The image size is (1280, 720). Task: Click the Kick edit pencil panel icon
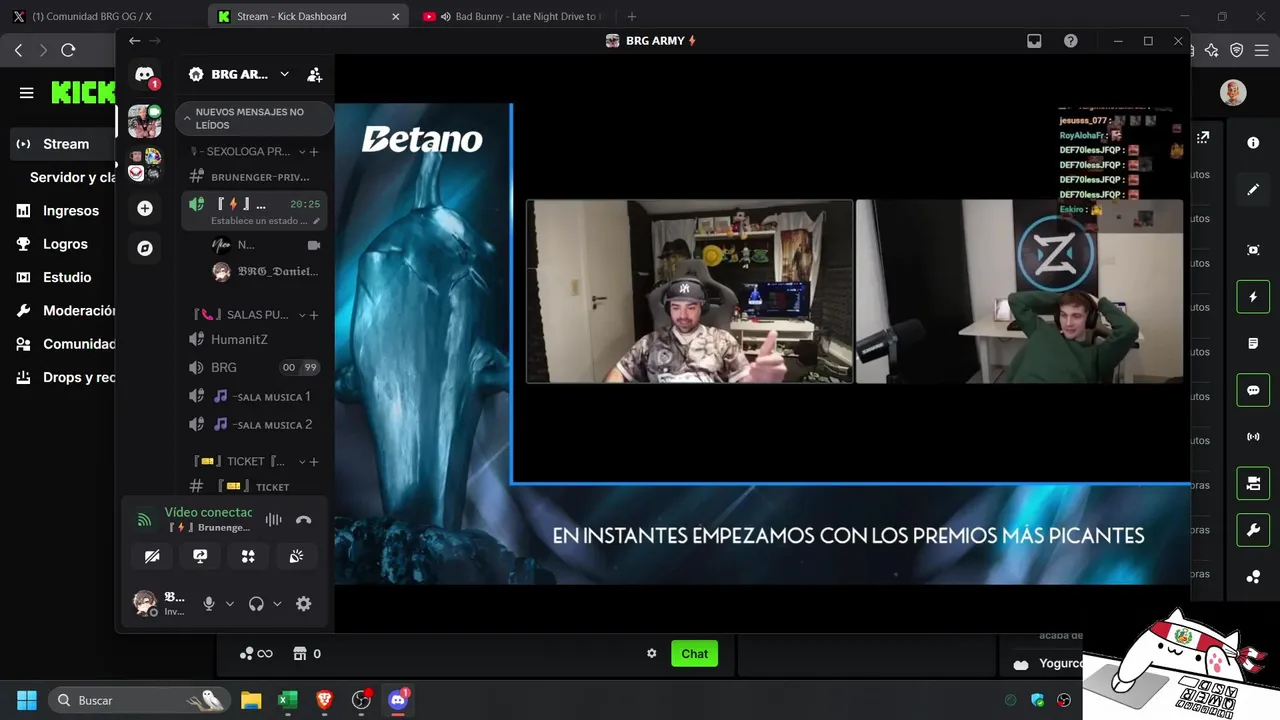pos(1253,189)
